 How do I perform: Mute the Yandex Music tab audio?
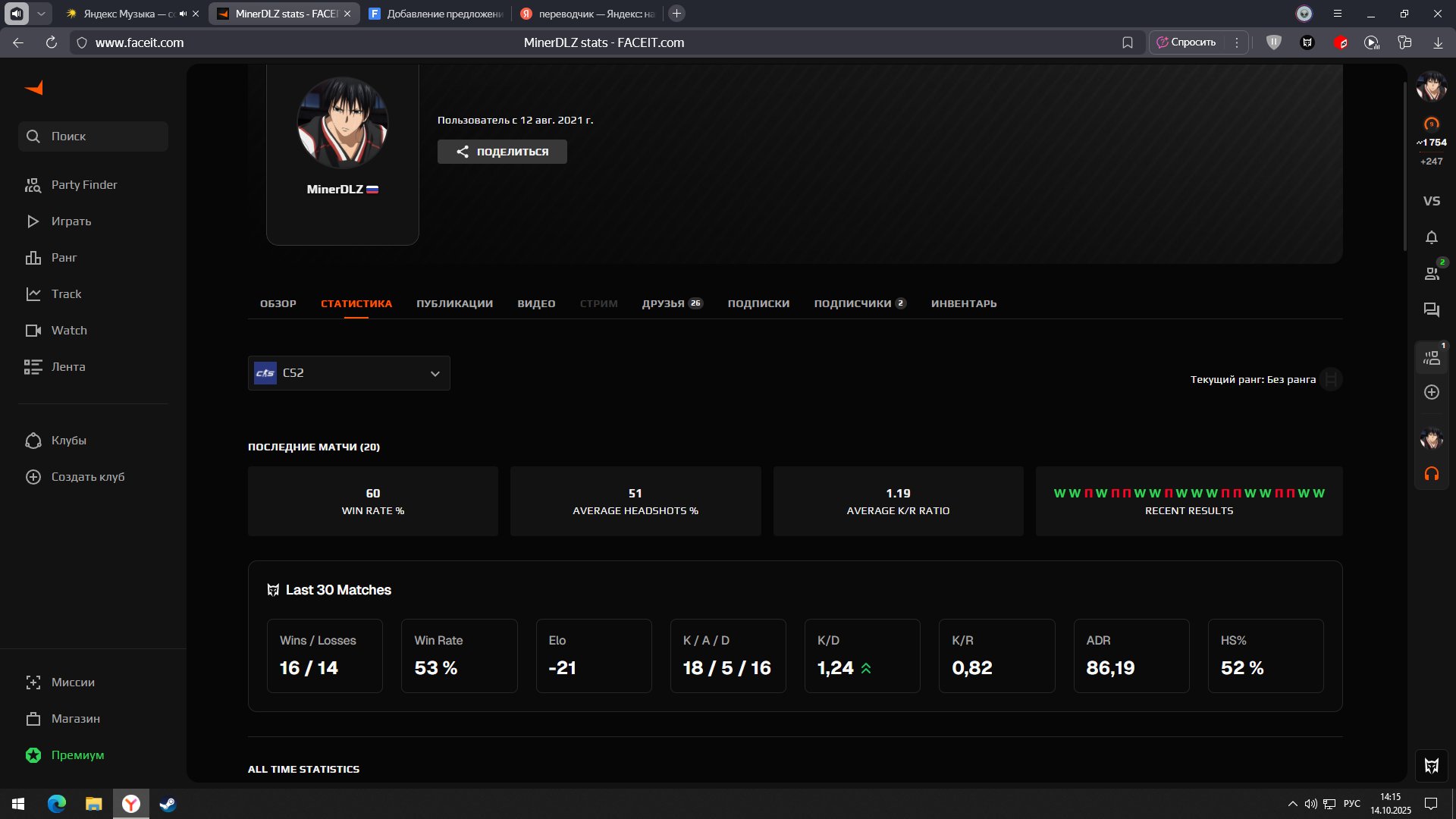coord(183,14)
